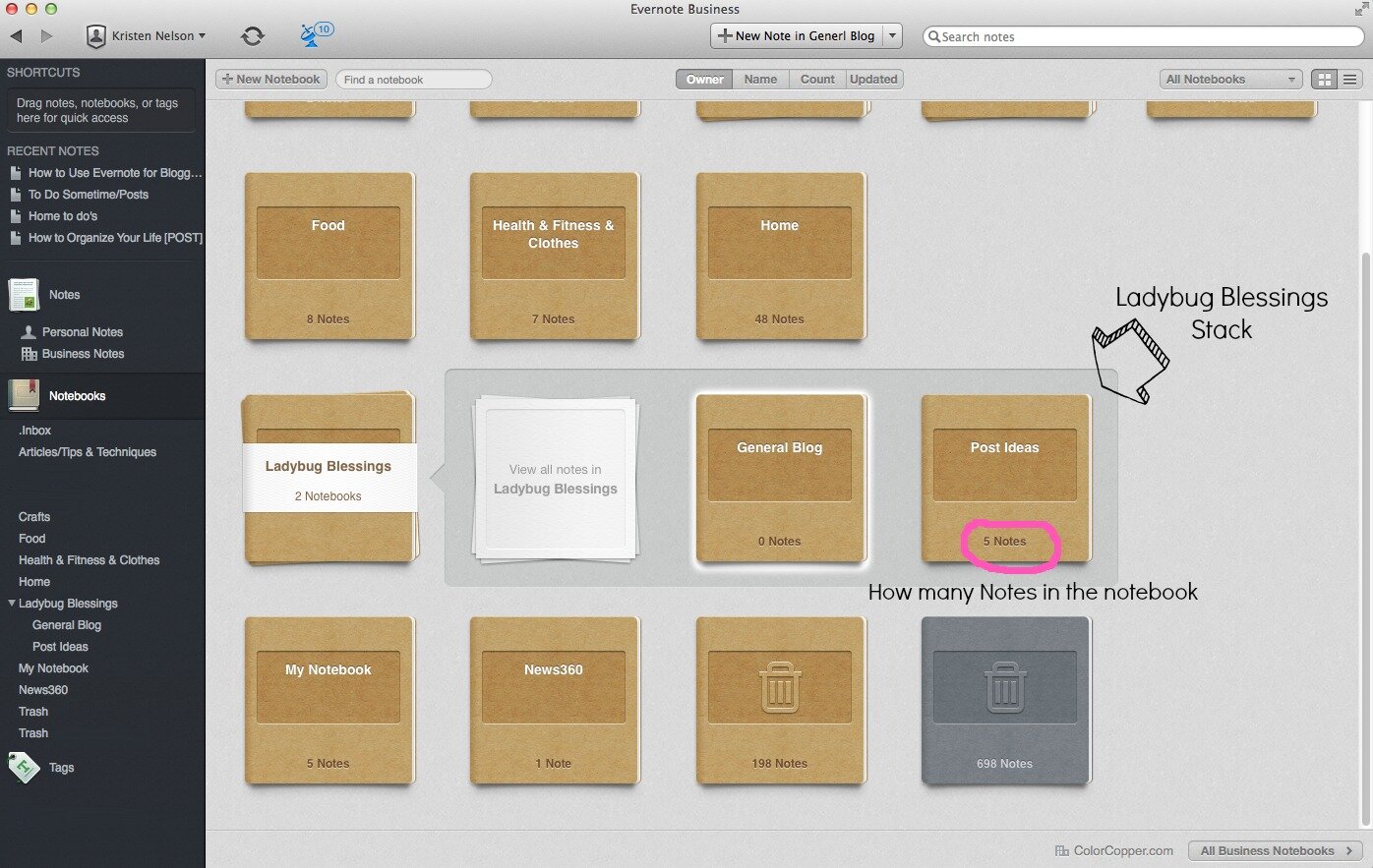Click the New Notebook button
This screenshot has height=868, width=1373.
[270, 80]
